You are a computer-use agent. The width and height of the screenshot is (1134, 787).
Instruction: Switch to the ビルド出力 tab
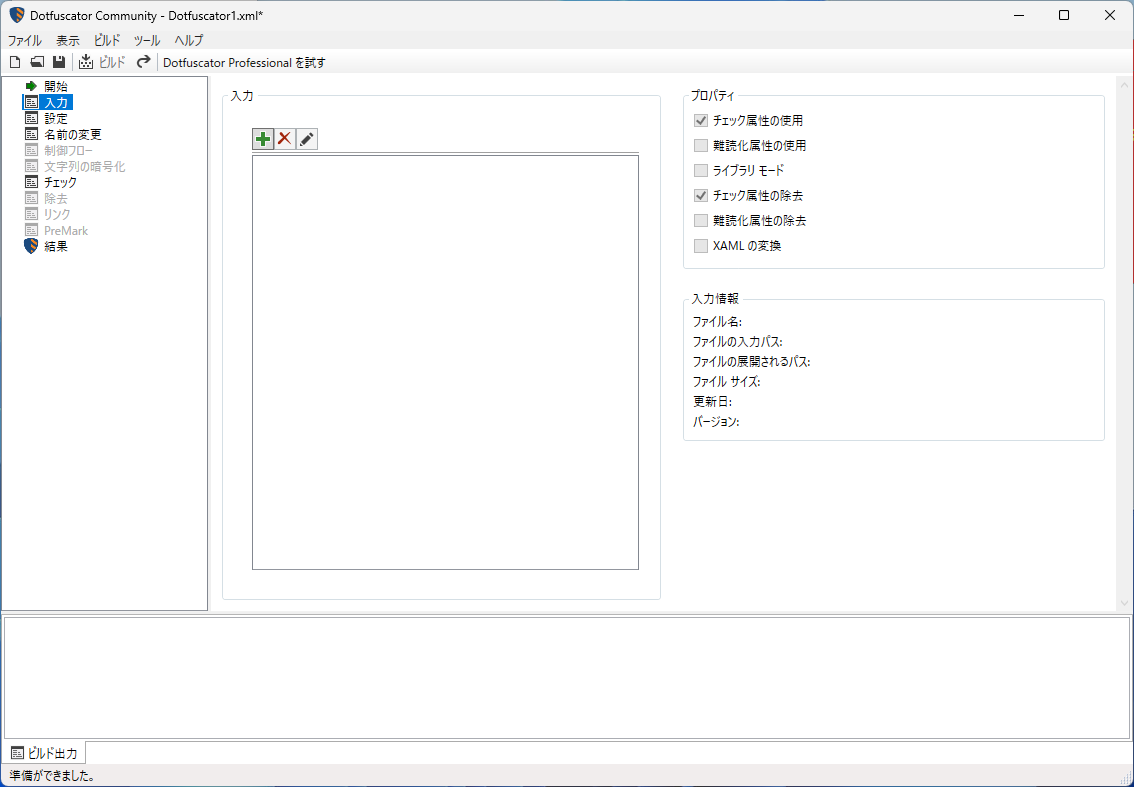coord(45,753)
